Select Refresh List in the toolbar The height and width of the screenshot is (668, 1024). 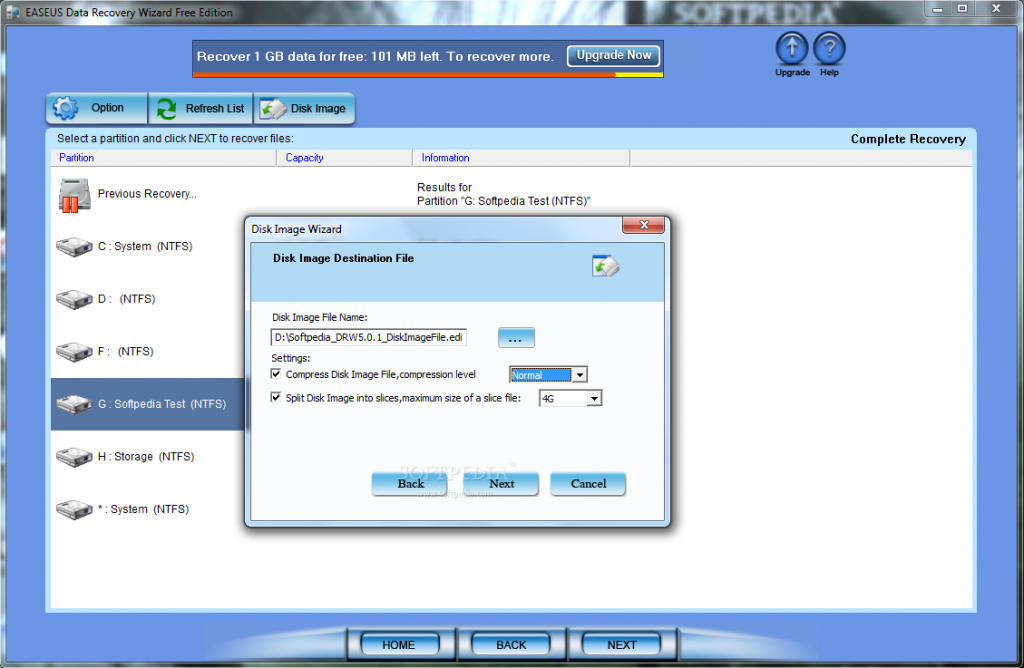point(200,108)
